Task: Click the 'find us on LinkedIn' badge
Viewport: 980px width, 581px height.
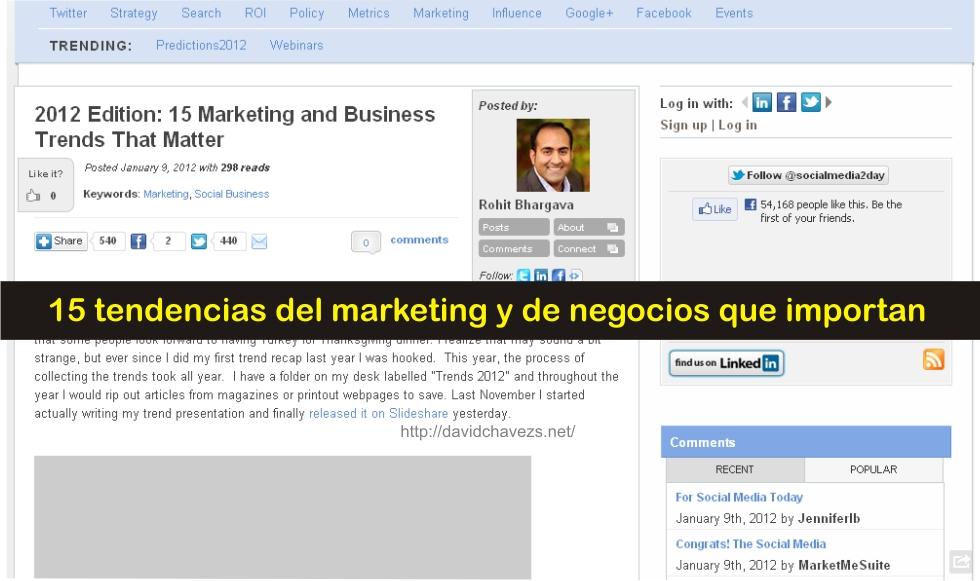Action: (x=726, y=363)
